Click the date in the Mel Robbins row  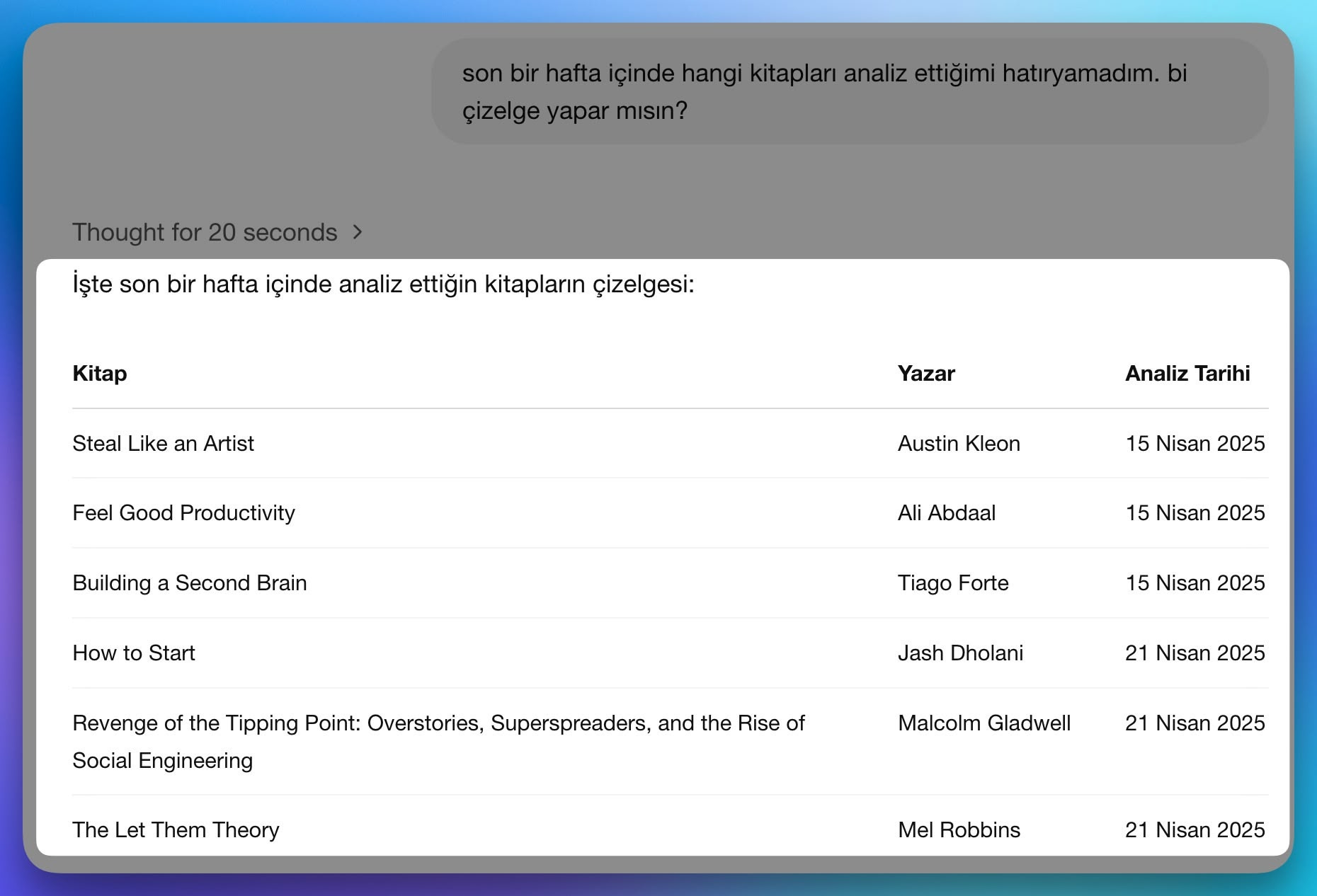point(1195,829)
